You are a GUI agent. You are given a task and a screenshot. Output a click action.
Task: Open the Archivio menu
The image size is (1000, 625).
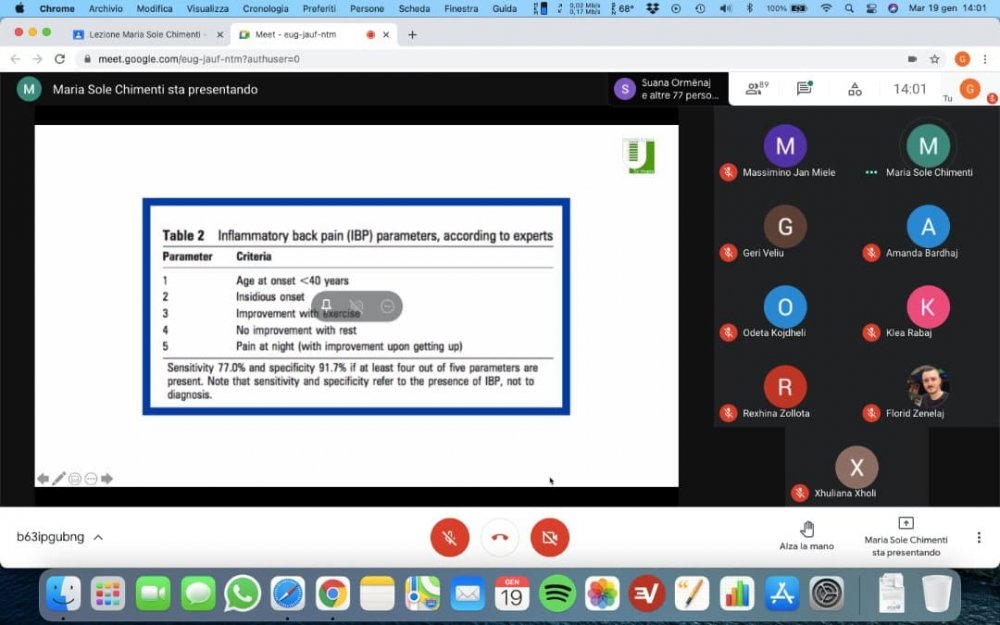pyautogui.click(x=105, y=8)
